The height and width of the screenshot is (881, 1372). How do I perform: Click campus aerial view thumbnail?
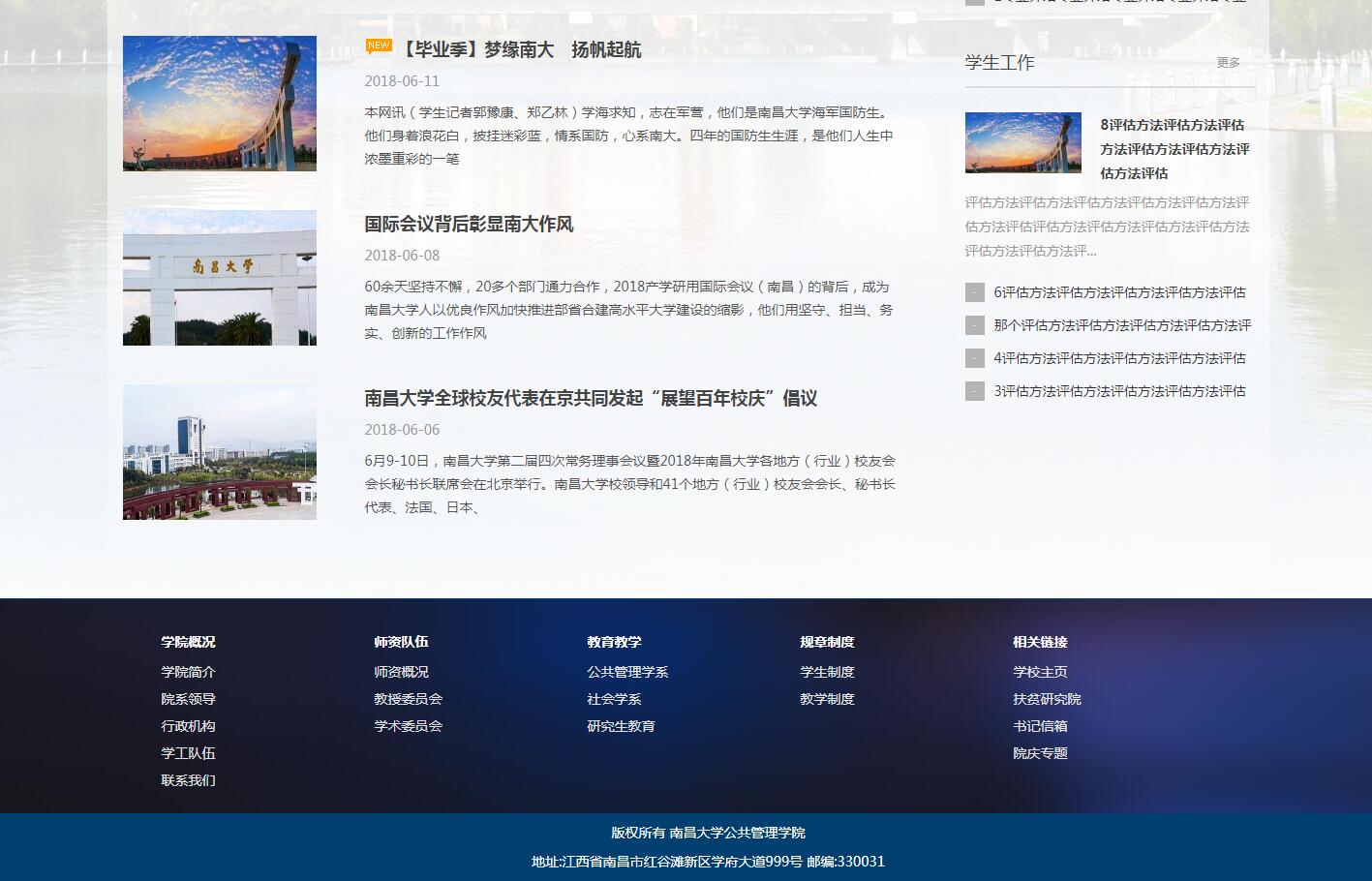point(220,452)
